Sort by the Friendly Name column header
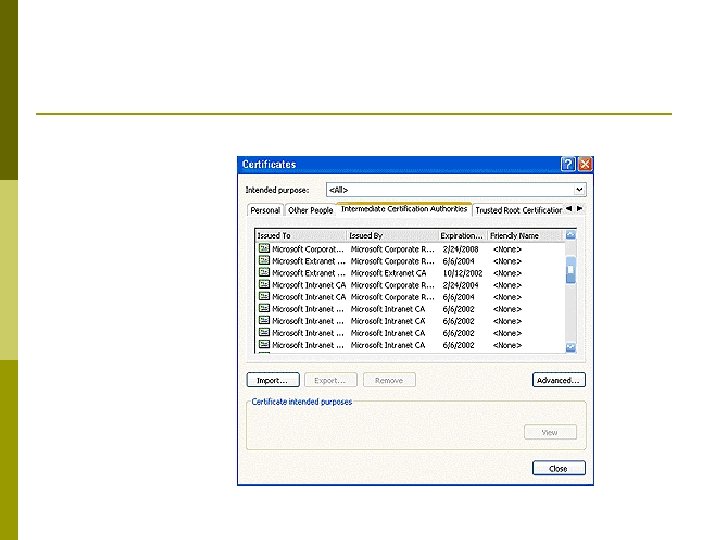Screen dimensions: 720x540 click(x=525, y=236)
